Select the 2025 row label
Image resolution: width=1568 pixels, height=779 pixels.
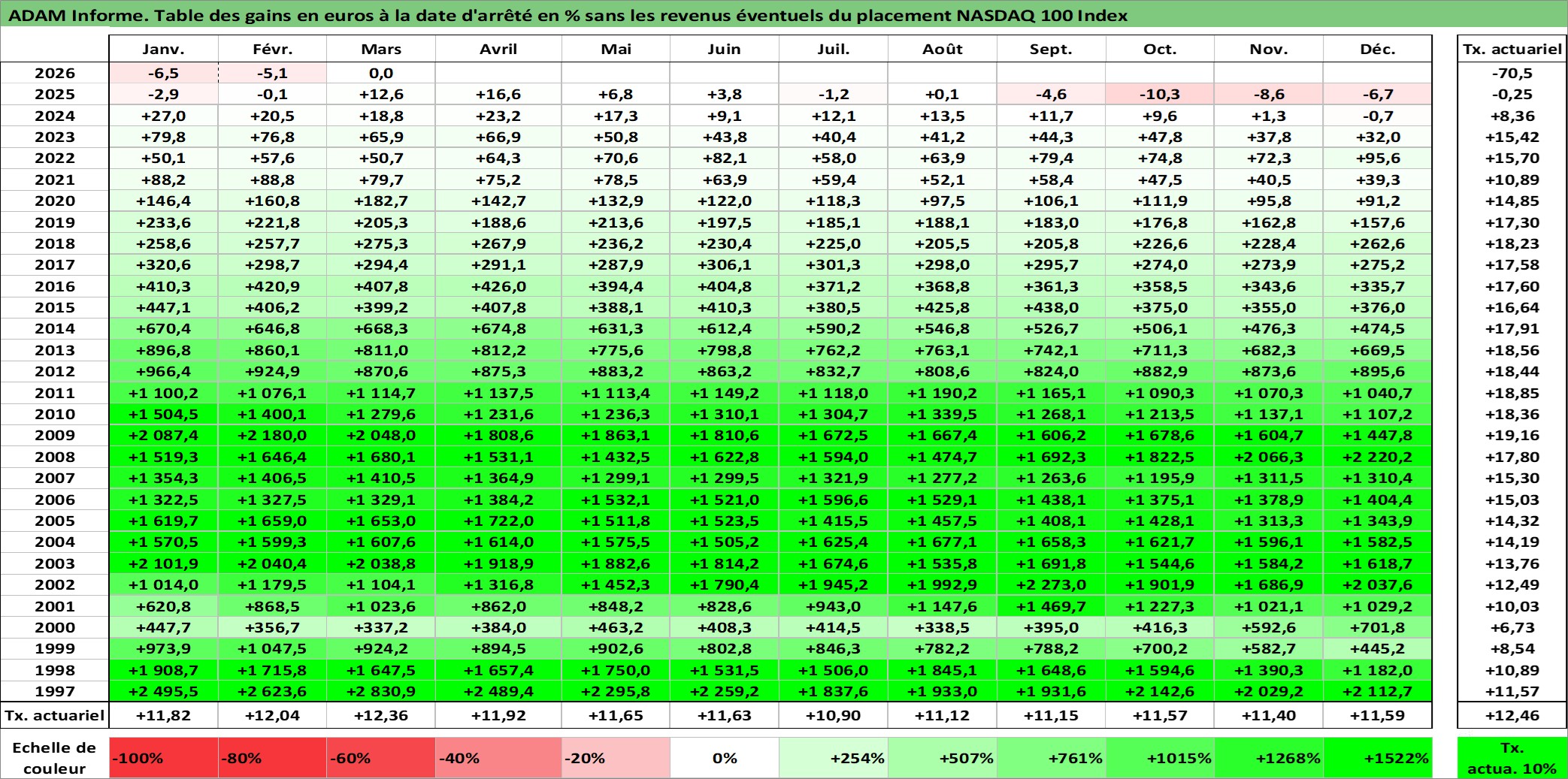point(55,94)
